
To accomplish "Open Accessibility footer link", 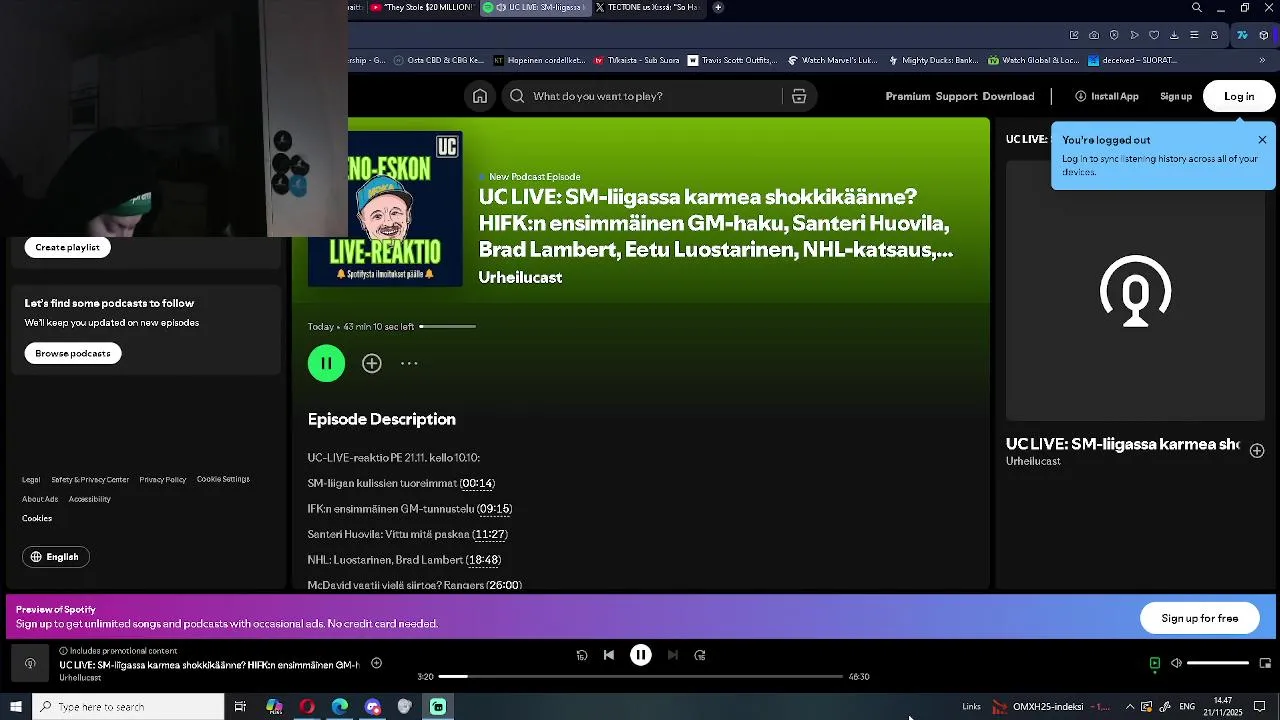I will click(x=90, y=499).
